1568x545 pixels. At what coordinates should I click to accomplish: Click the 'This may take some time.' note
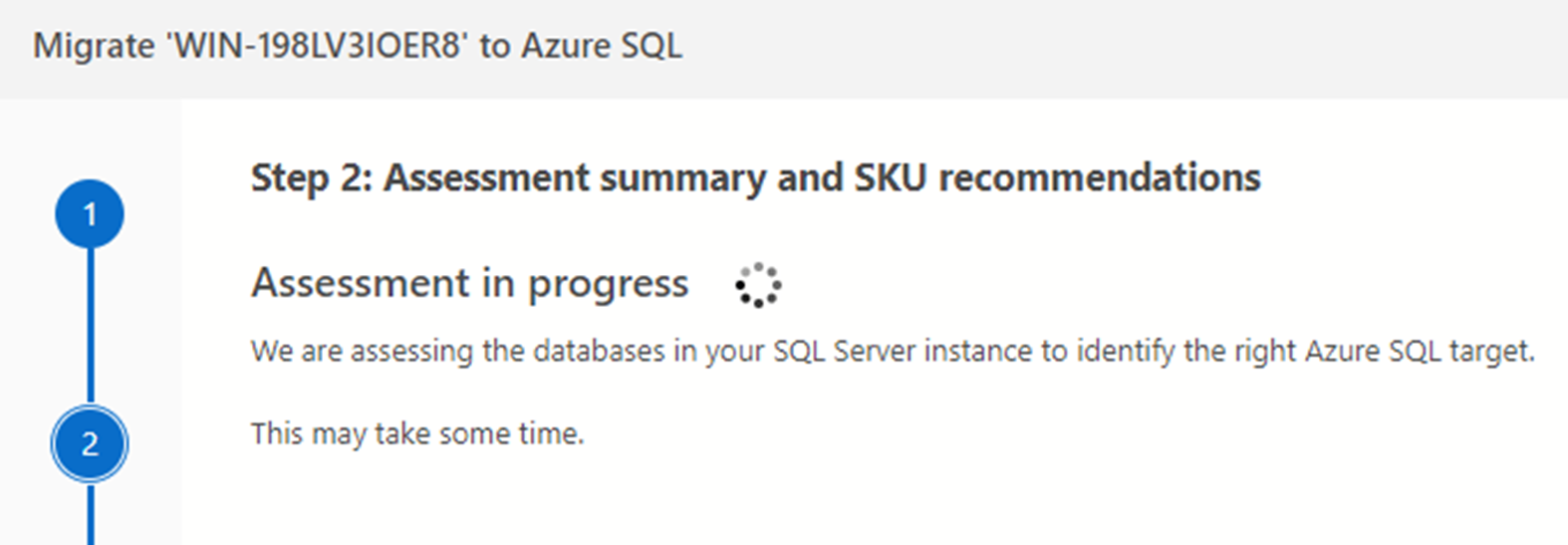coord(417,434)
